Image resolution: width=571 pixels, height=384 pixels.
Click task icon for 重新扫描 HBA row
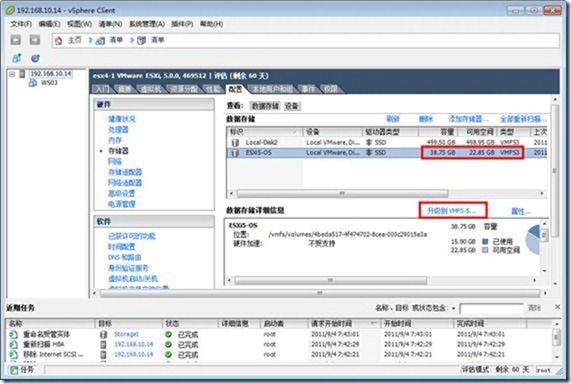(13, 344)
